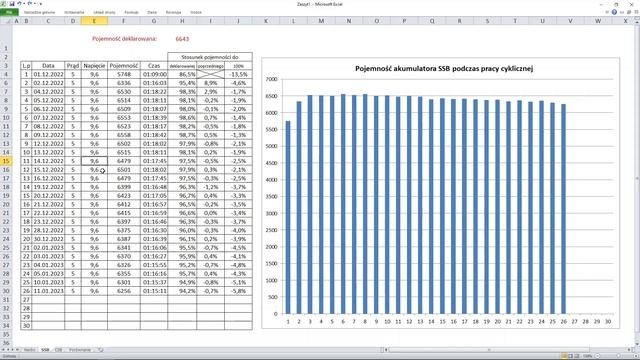Click the horizontal scrollbar thumb
Viewport: 640px width, 360px height.
(x=489, y=350)
